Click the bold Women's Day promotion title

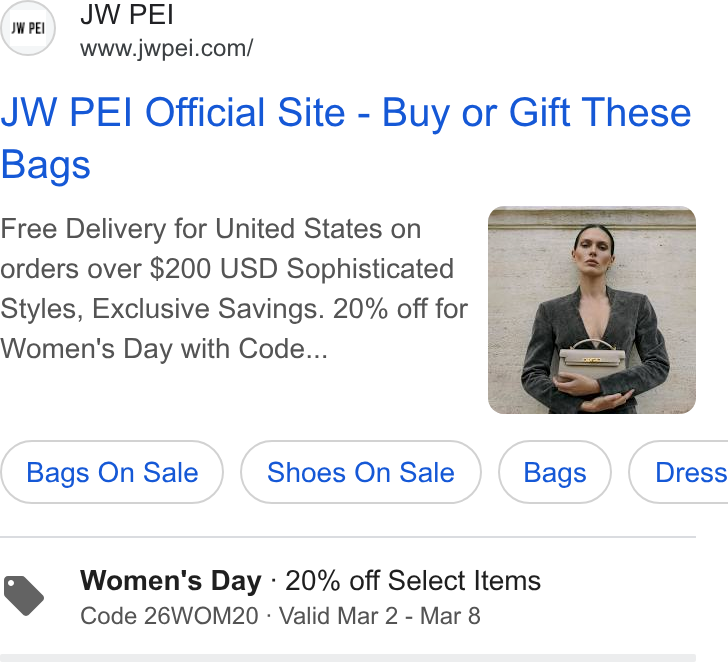(171, 581)
